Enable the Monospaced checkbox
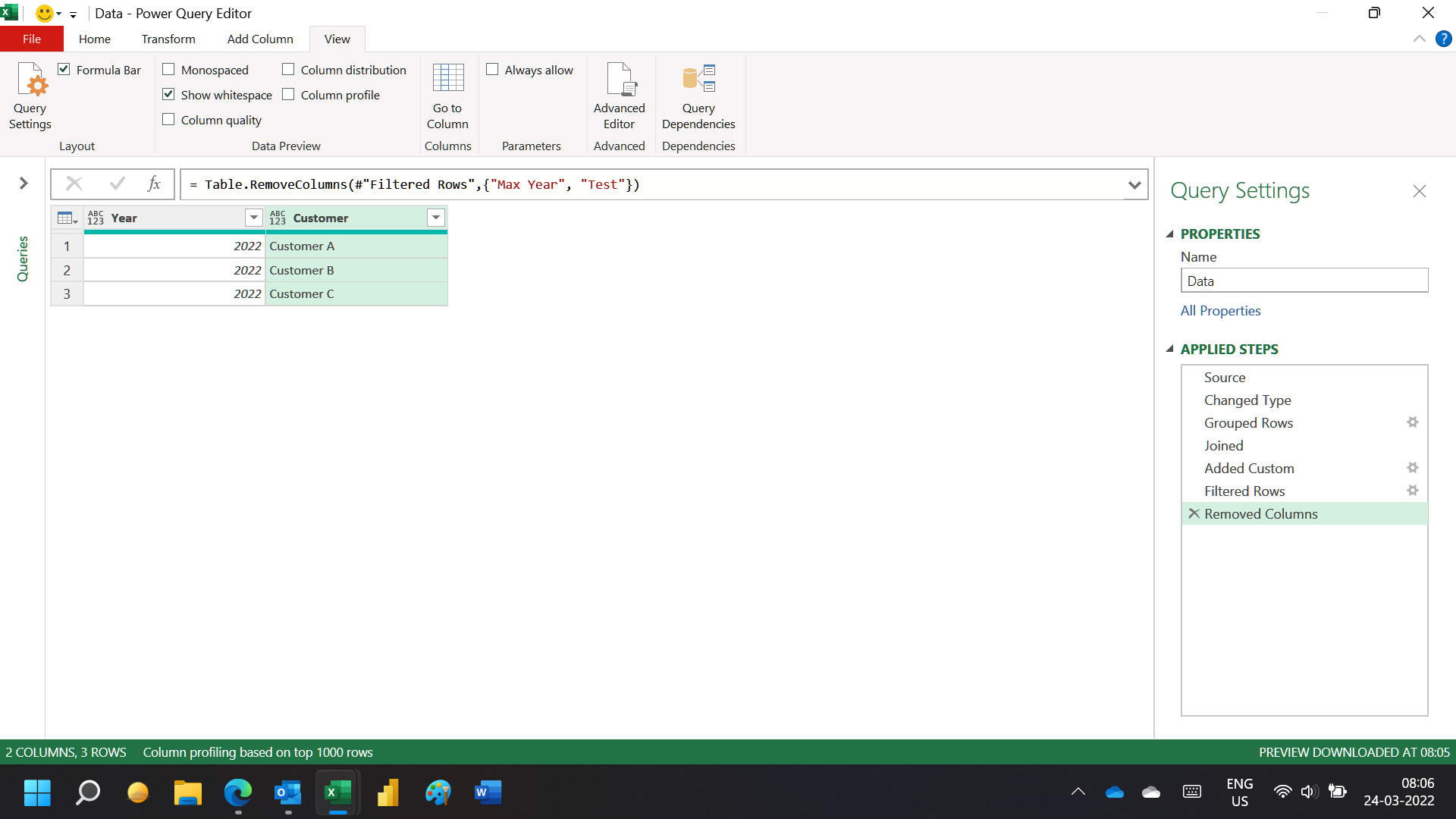The height and width of the screenshot is (819, 1456). tap(168, 70)
